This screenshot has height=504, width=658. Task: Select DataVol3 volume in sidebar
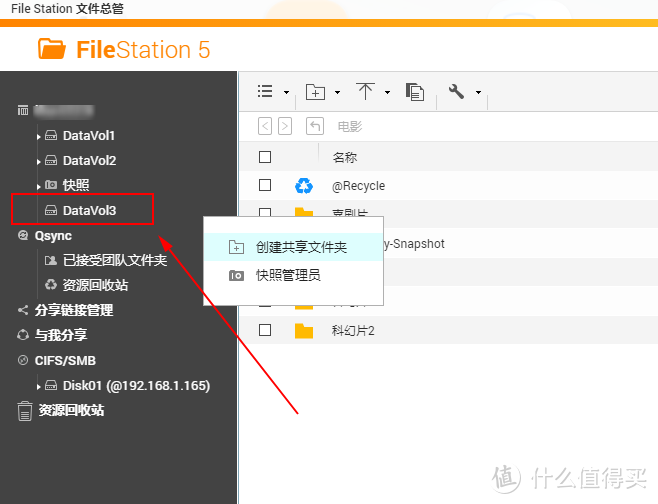(x=89, y=211)
